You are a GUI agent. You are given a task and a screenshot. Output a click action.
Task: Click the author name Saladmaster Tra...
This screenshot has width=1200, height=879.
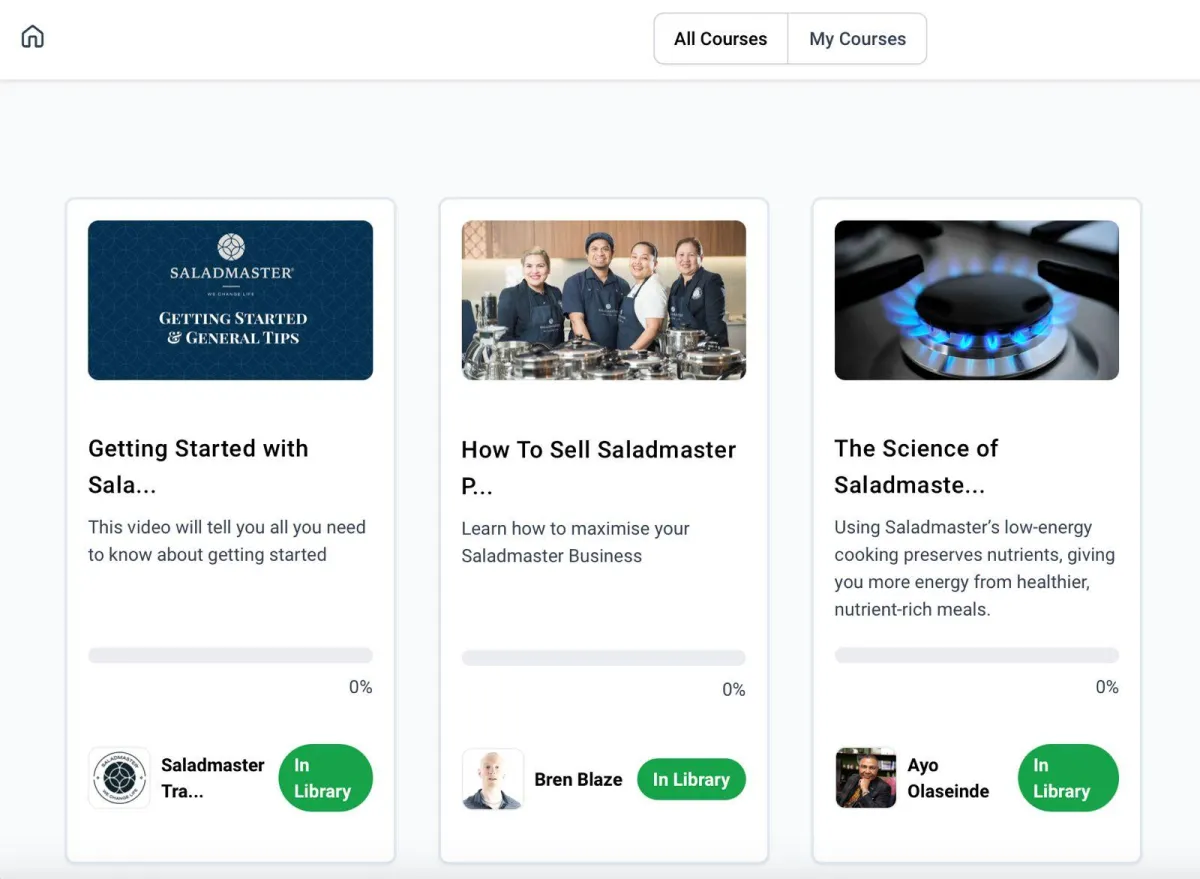coord(213,778)
